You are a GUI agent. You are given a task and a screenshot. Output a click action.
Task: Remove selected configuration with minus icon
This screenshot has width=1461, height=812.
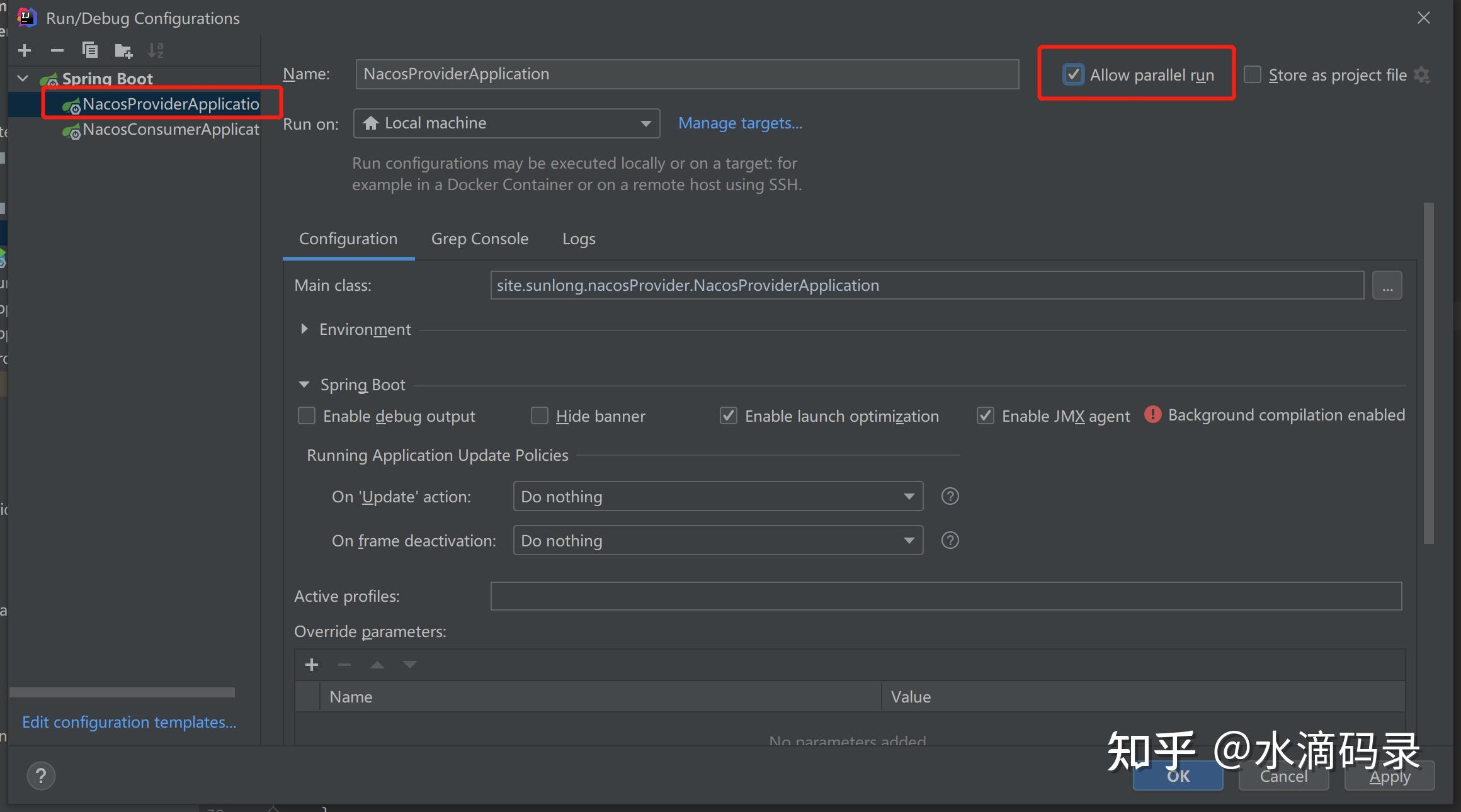point(57,50)
